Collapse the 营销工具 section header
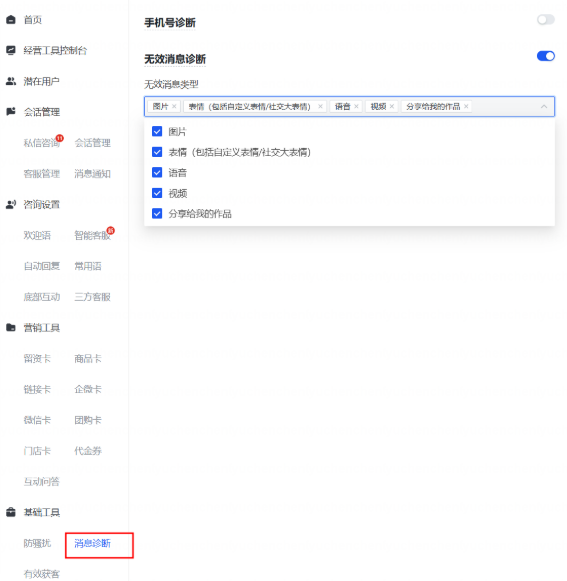The image size is (567, 581). coord(42,328)
